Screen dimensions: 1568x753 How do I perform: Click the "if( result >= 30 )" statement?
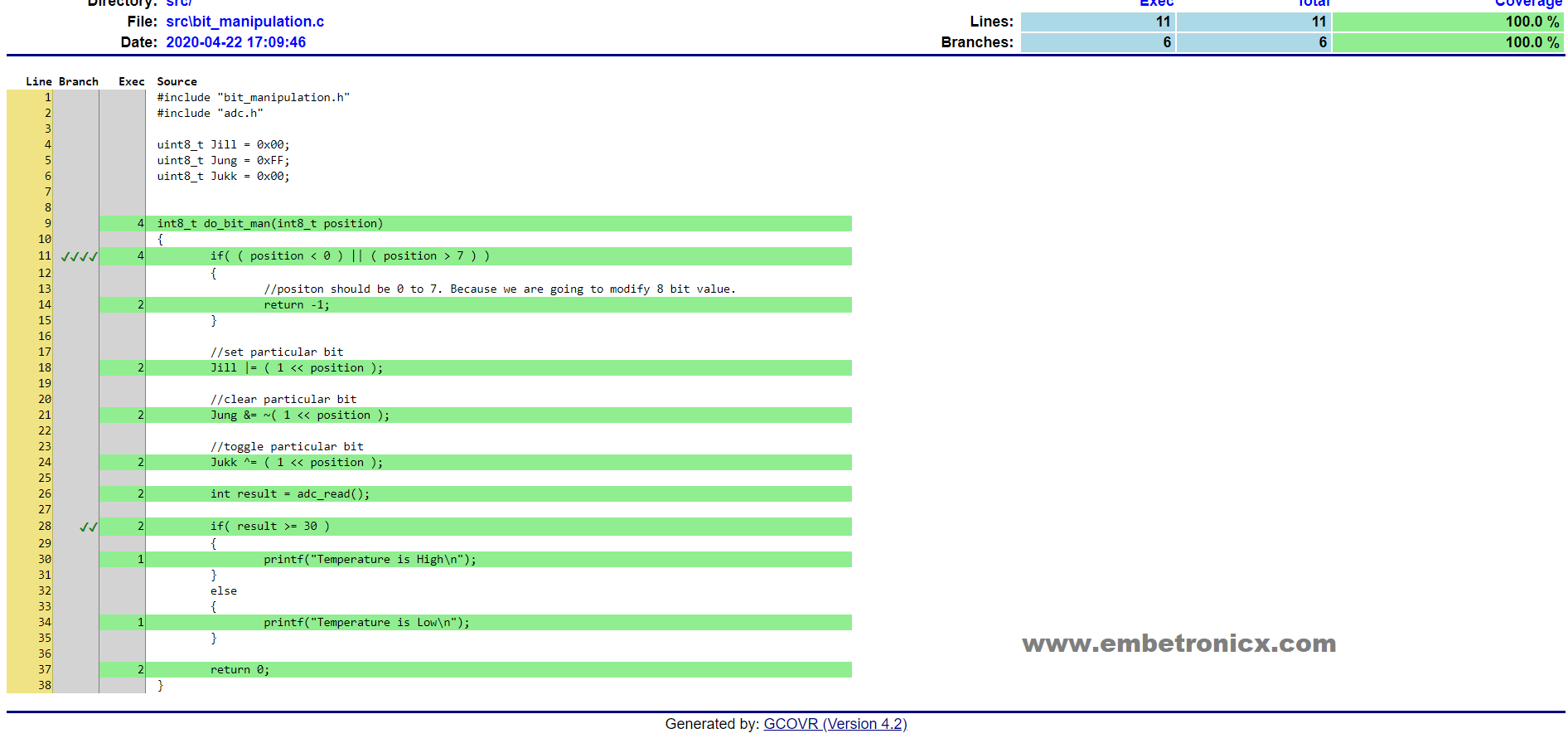[270, 526]
